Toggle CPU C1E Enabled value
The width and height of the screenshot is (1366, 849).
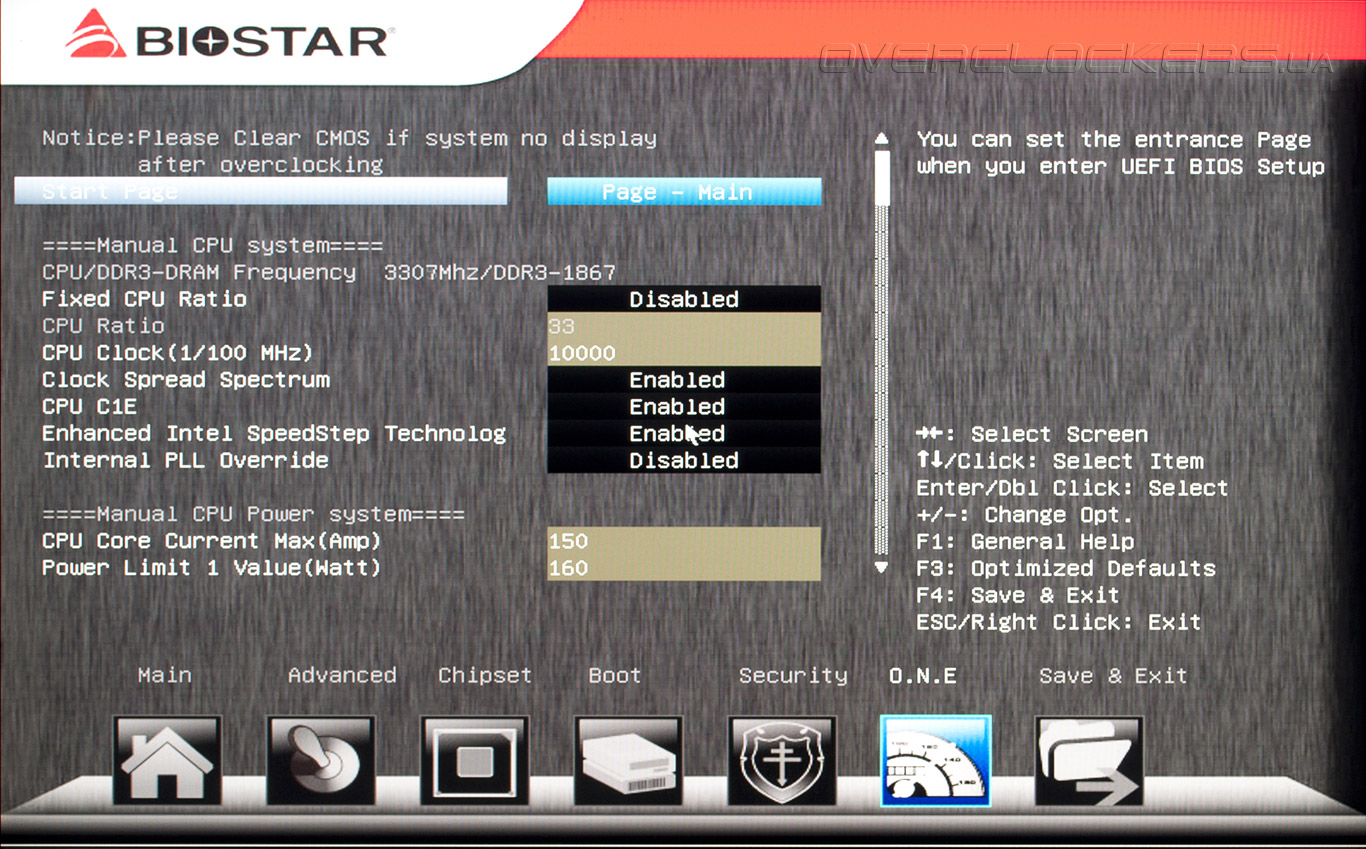pos(684,407)
